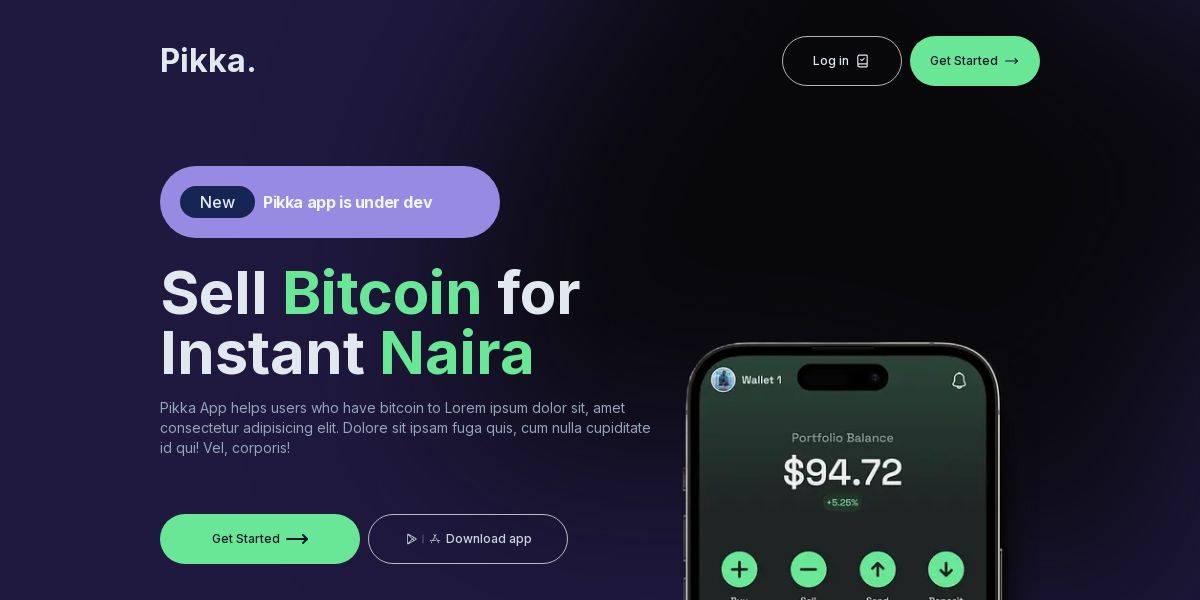
Task: Click the arrow icon in header Get Started
Action: click(1012, 61)
